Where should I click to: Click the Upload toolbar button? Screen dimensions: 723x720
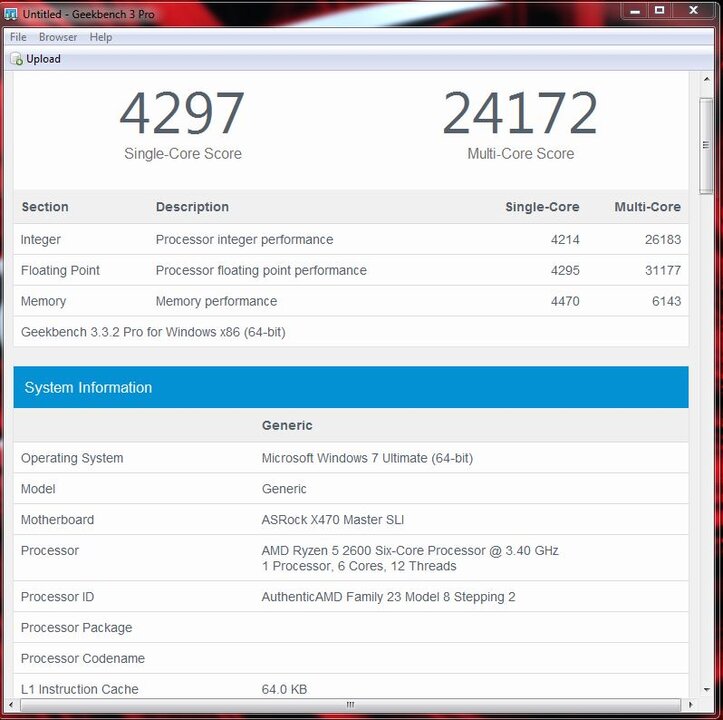click(x=36, y=59)
